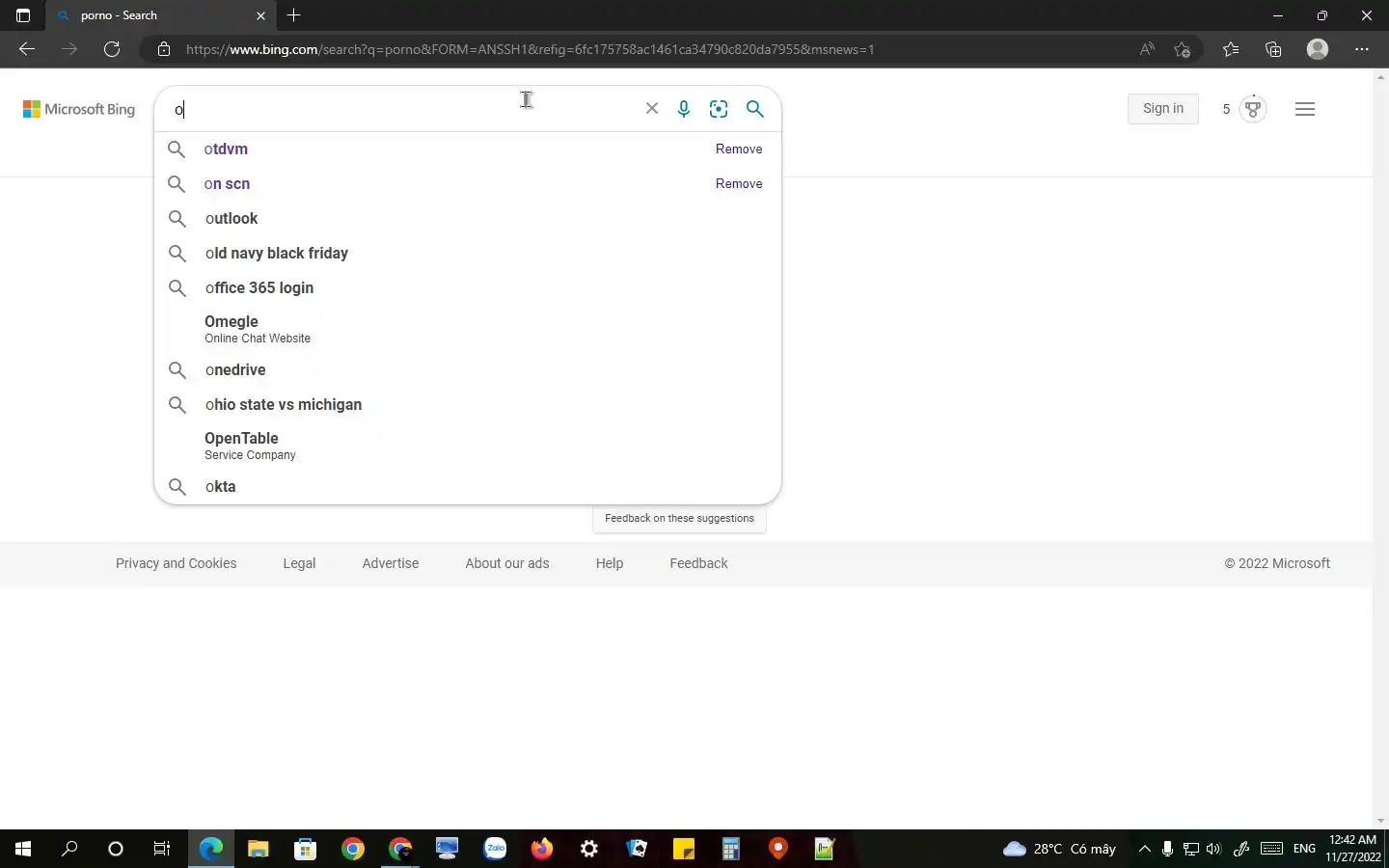The height and width of the screenshot is (868, 1389).
Task: Open the Advertise footer link
Action: tap(391, 563)
